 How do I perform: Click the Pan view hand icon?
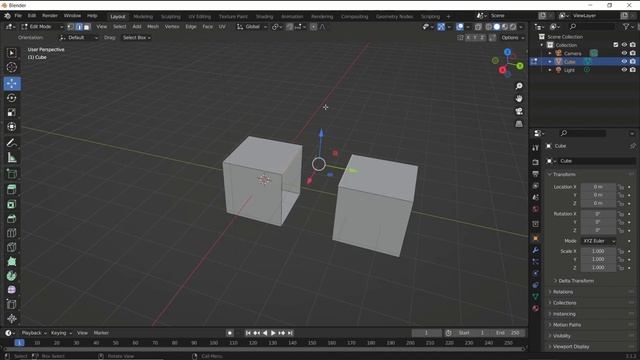click(519, 99)
